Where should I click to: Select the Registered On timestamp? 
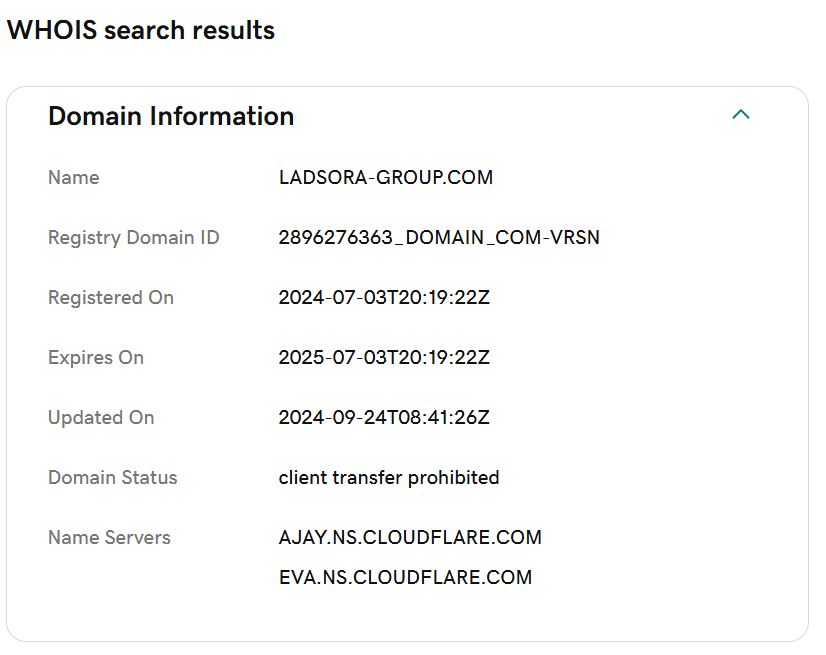point(384,298)
